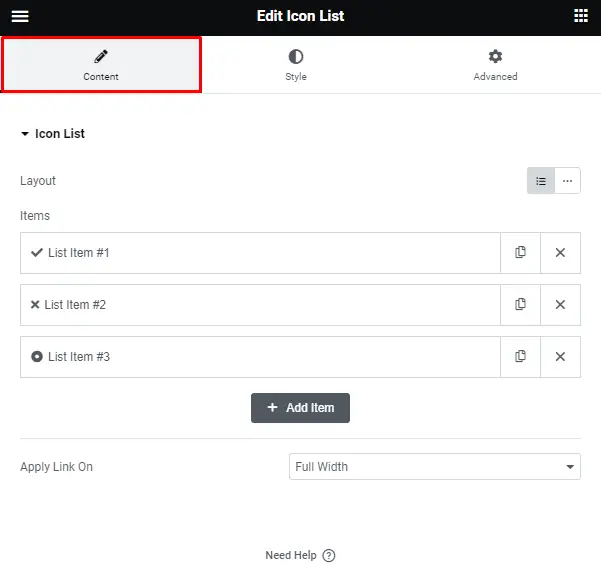Select the Content tab
The height and width of the screenshot is (586, 601).
pyautogui.click(x=101, y=65)
